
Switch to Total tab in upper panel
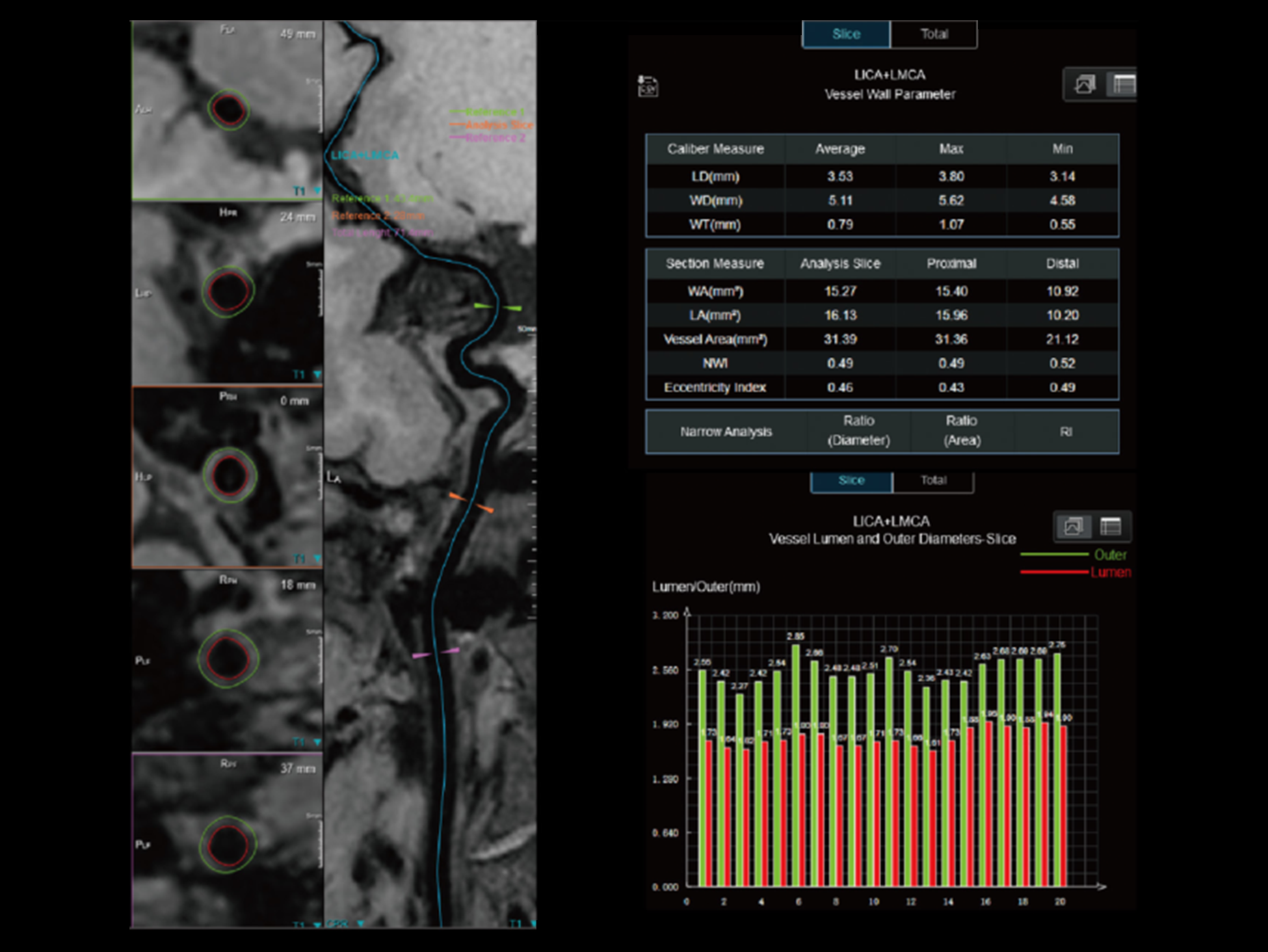coord(934,34)
